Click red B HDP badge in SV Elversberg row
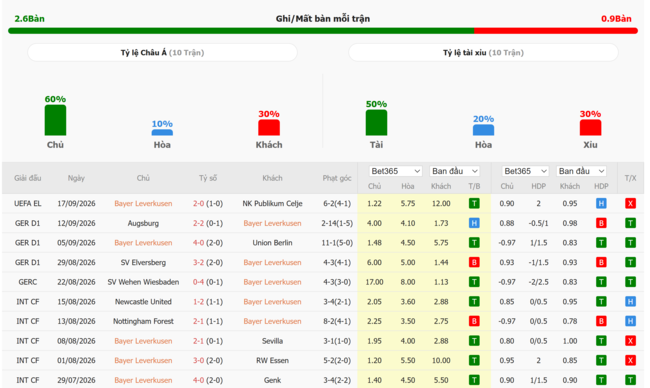This screenshot has height=388, width=650. pyautogui.click(x=601, y=262)
